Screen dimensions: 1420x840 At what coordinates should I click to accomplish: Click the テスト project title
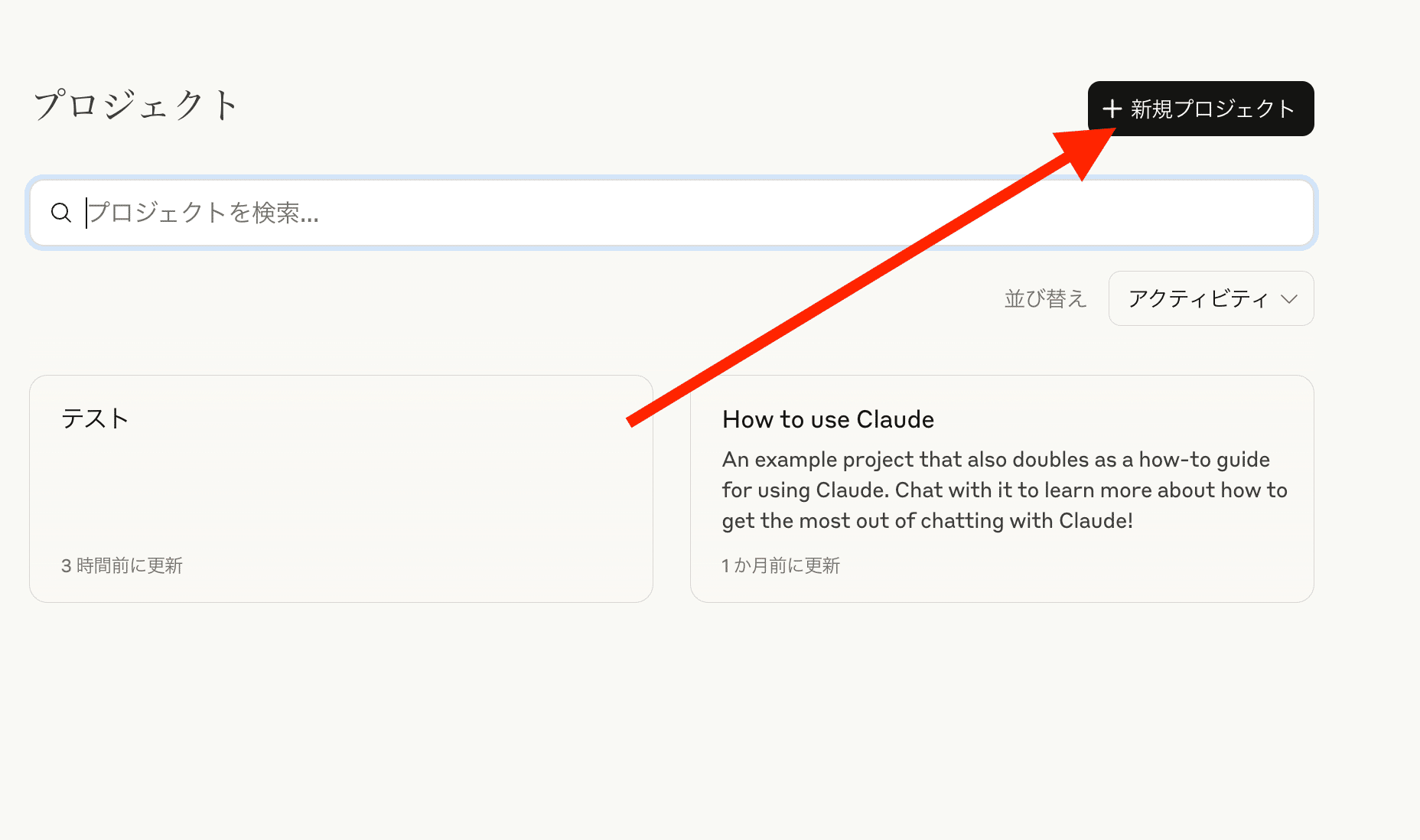[x=95, y=418]
